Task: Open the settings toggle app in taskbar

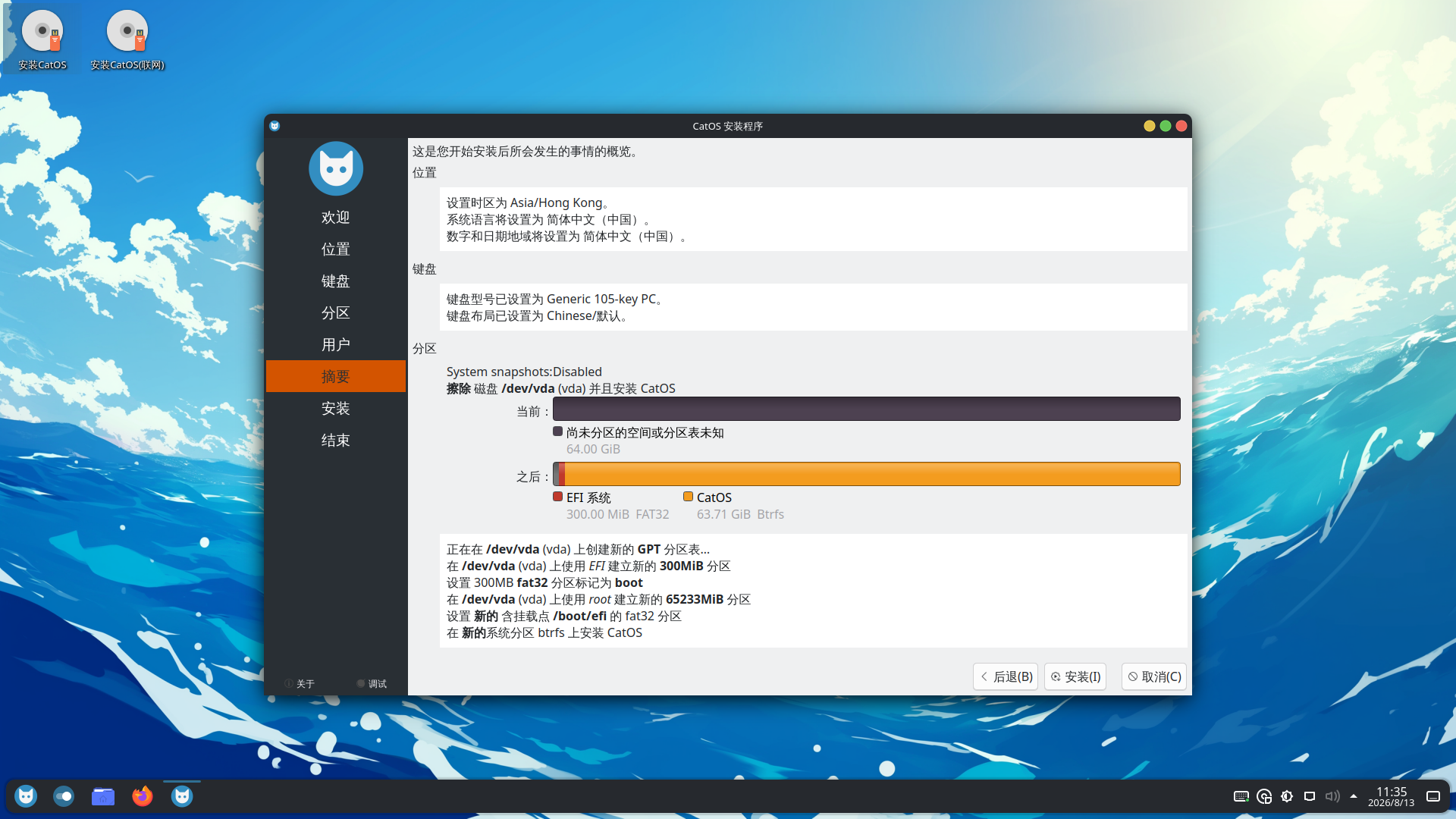Action: [x=64, y=796]
